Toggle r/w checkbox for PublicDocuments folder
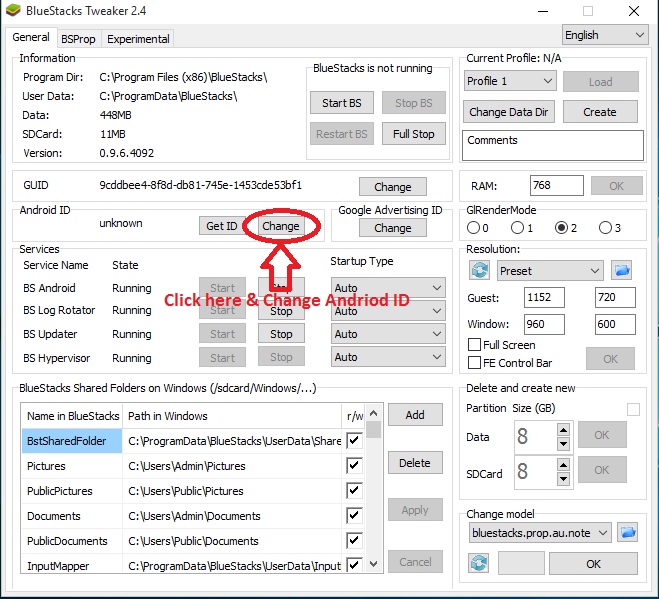Image resolution: width=659 pixels, height=599 pixels. coord(354,541)
